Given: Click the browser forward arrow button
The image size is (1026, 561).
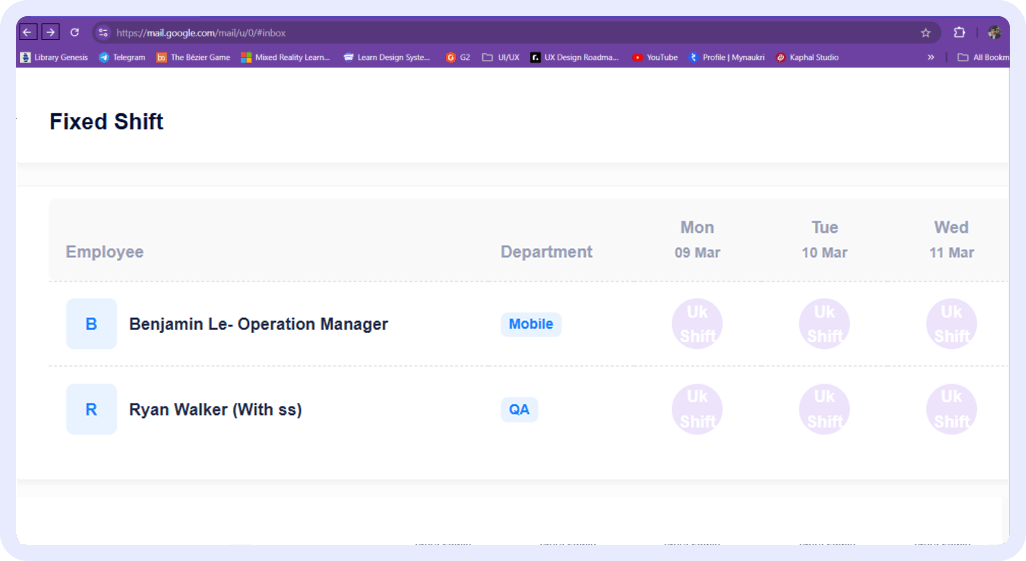Looking at the screenshot, I should [x=50, y=32].
